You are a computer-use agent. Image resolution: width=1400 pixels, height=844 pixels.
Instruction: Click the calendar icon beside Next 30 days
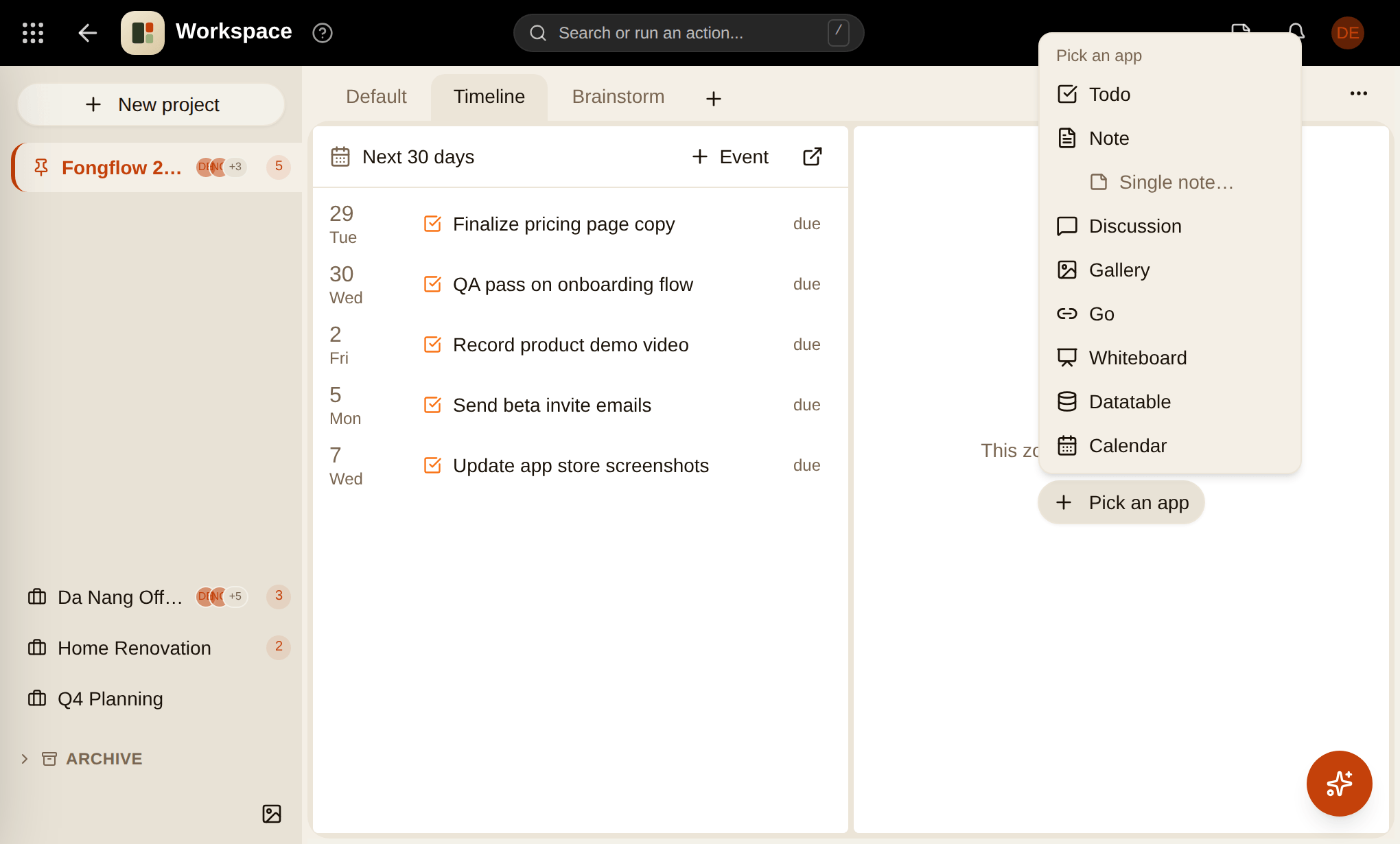pyautogui.click(x=340, y=156)
